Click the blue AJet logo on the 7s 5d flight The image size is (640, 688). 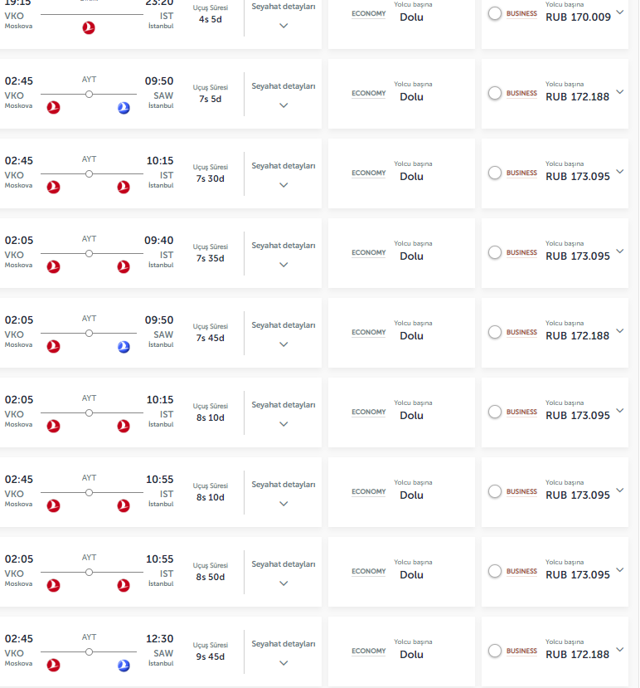[x=124, y=108]
